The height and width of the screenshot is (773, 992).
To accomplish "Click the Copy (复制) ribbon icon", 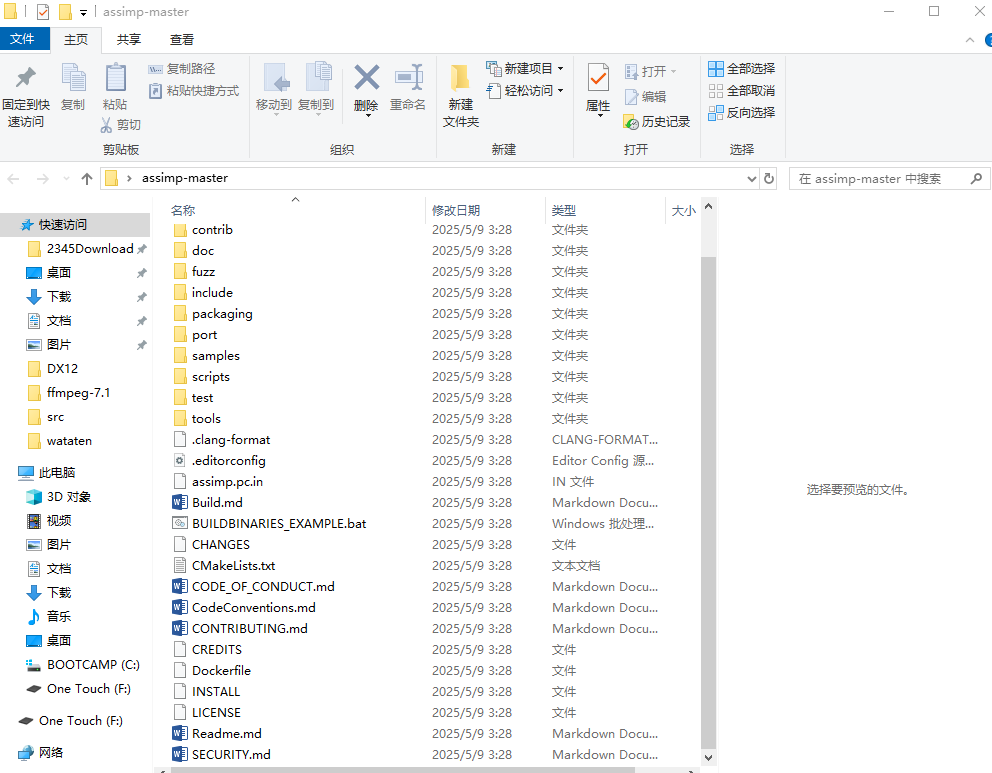I will (73, 78).
